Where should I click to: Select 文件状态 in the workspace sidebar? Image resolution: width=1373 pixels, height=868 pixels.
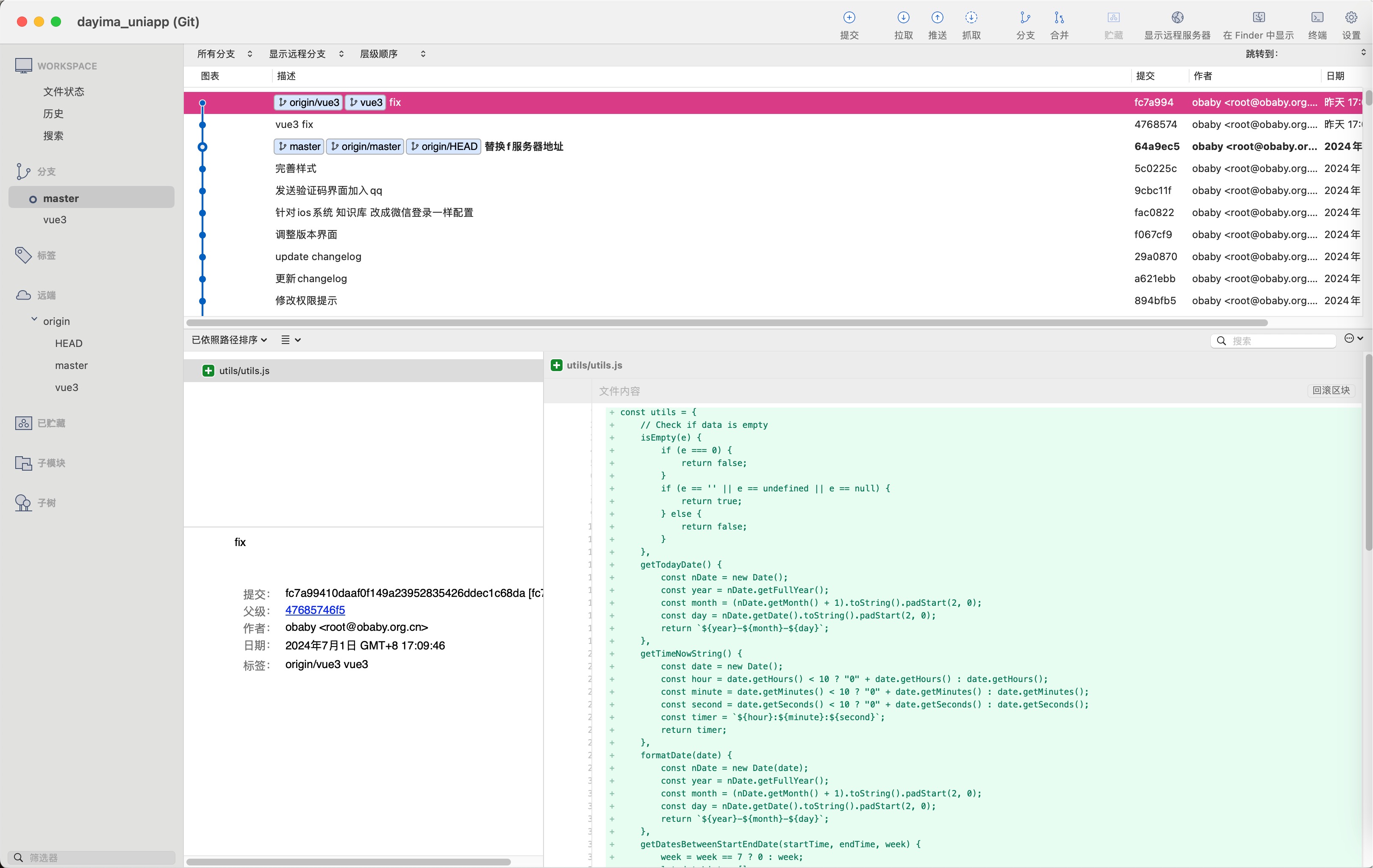[63, 91]
